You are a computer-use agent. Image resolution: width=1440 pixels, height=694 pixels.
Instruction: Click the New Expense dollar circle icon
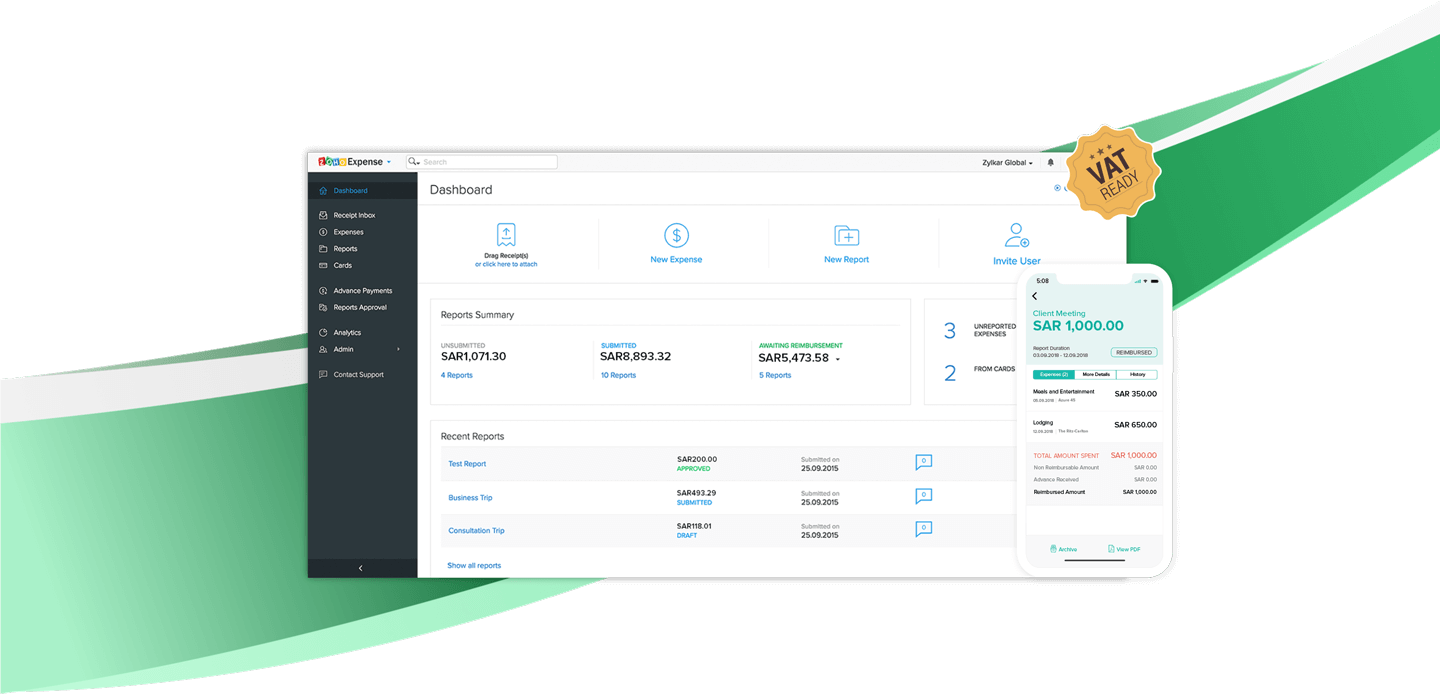click(677, 235)
